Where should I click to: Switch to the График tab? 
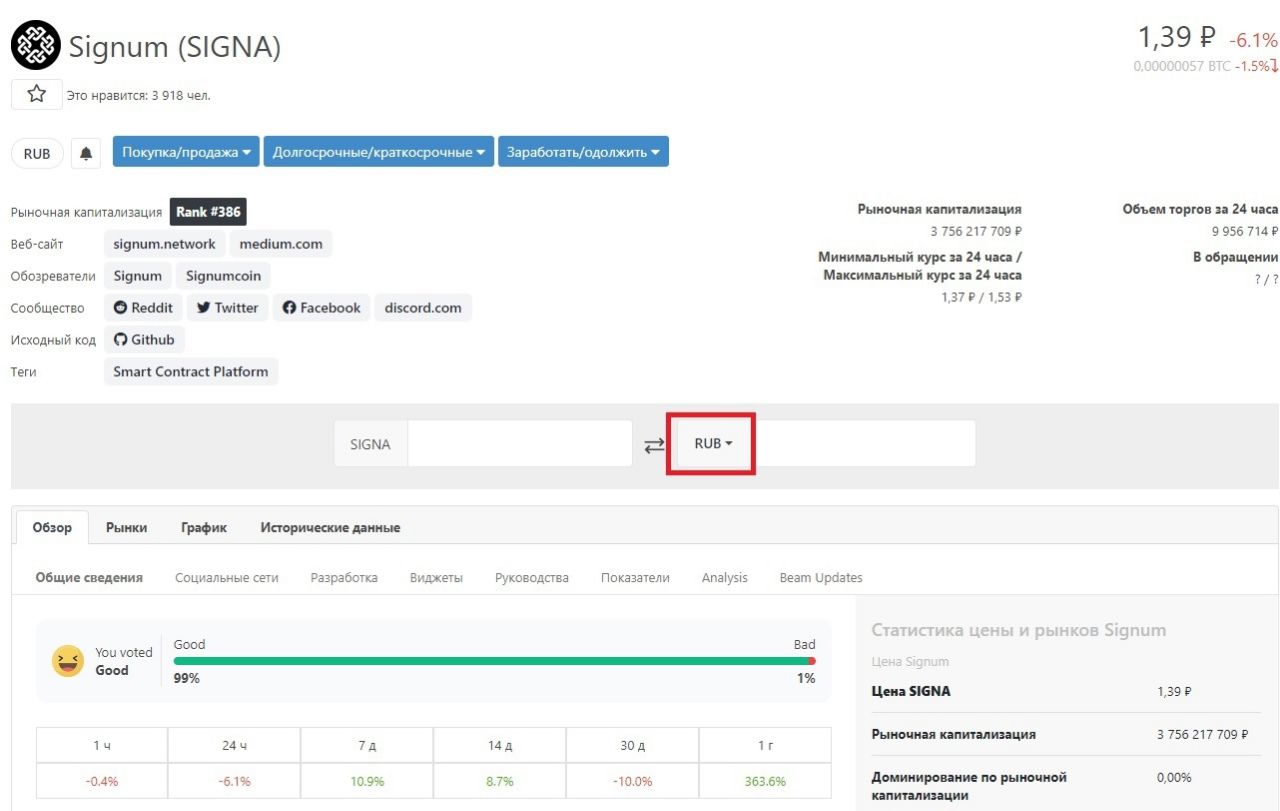pyautogui.click(x=204, y=527)
